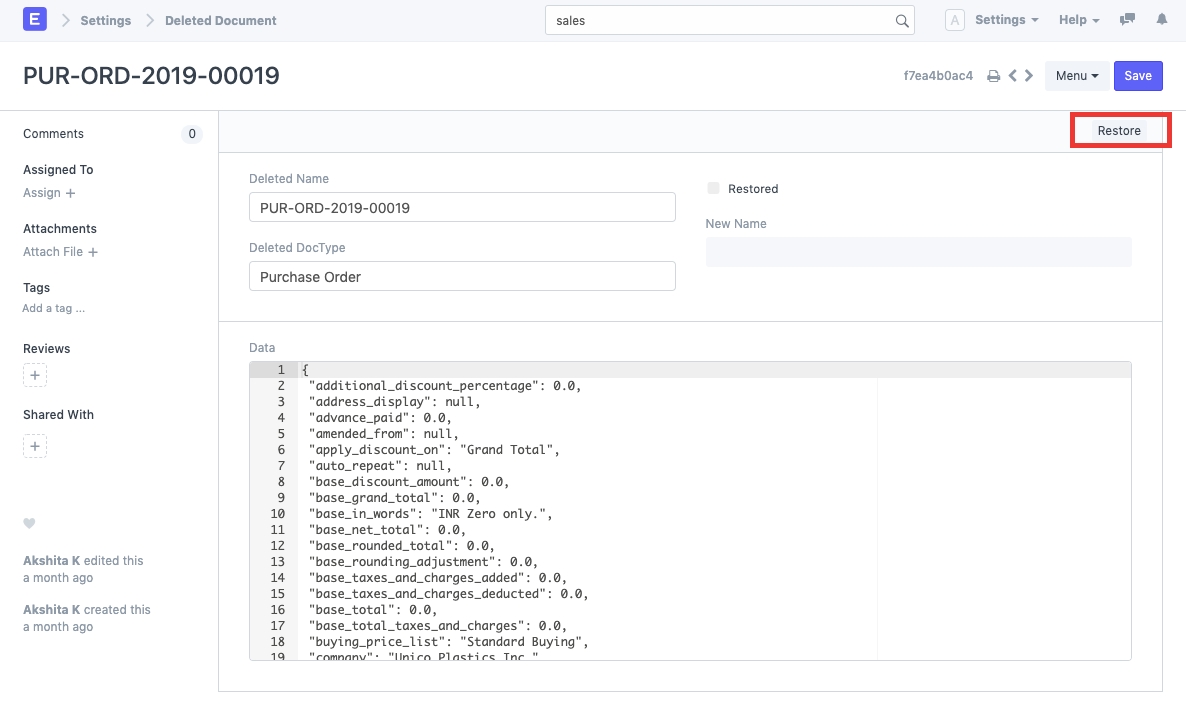Navigate to Settings breadcrumb
This screenshot has height=707, width=1186.
(106, 20)
